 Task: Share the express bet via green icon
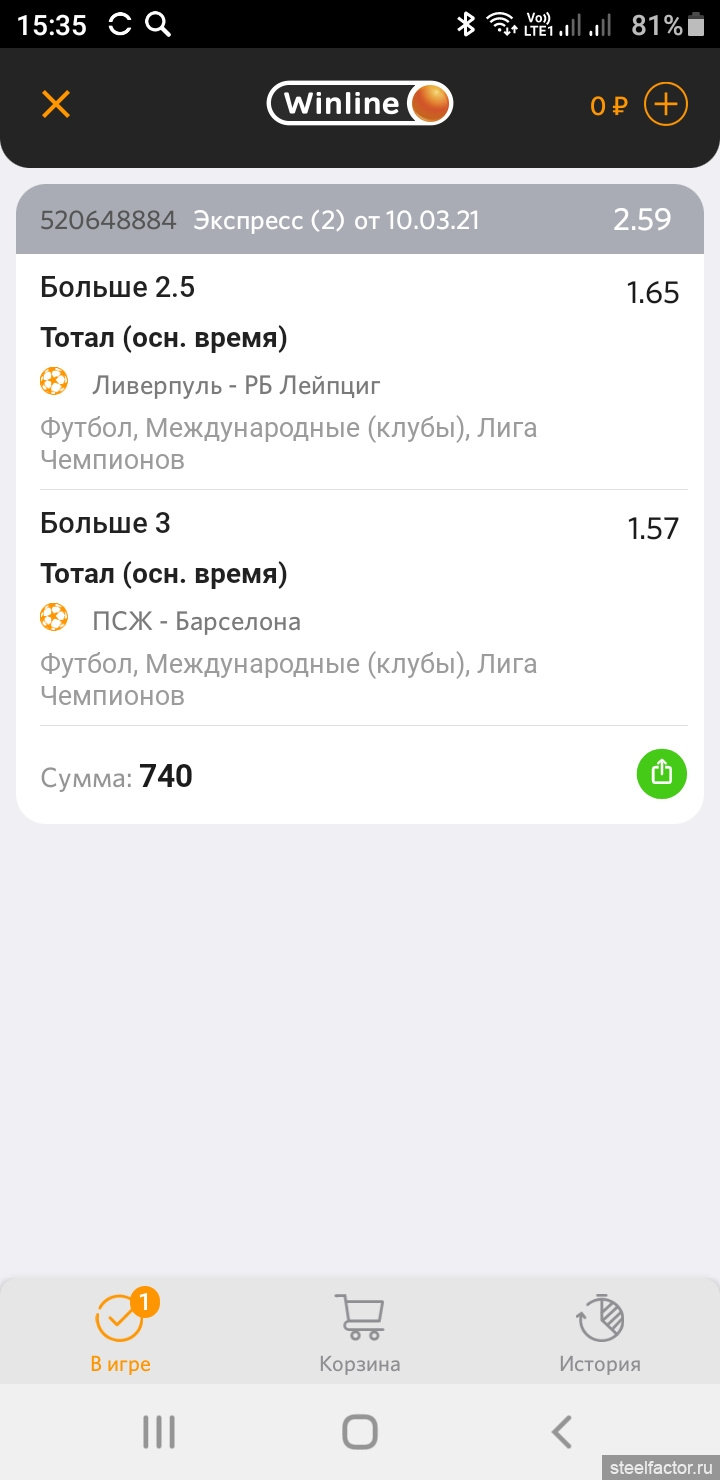662,773
